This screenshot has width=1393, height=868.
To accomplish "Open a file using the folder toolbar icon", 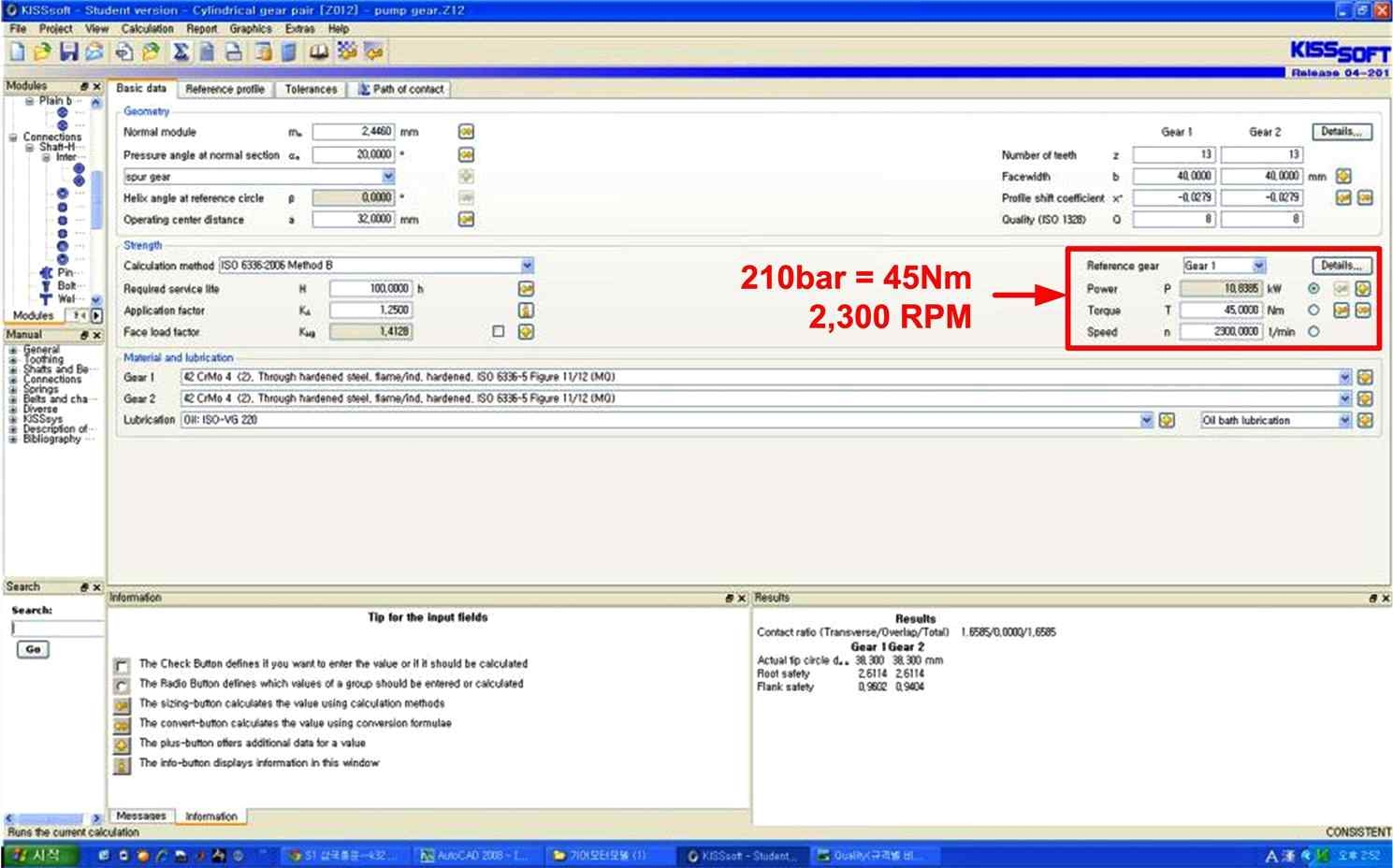I will 41,52.
